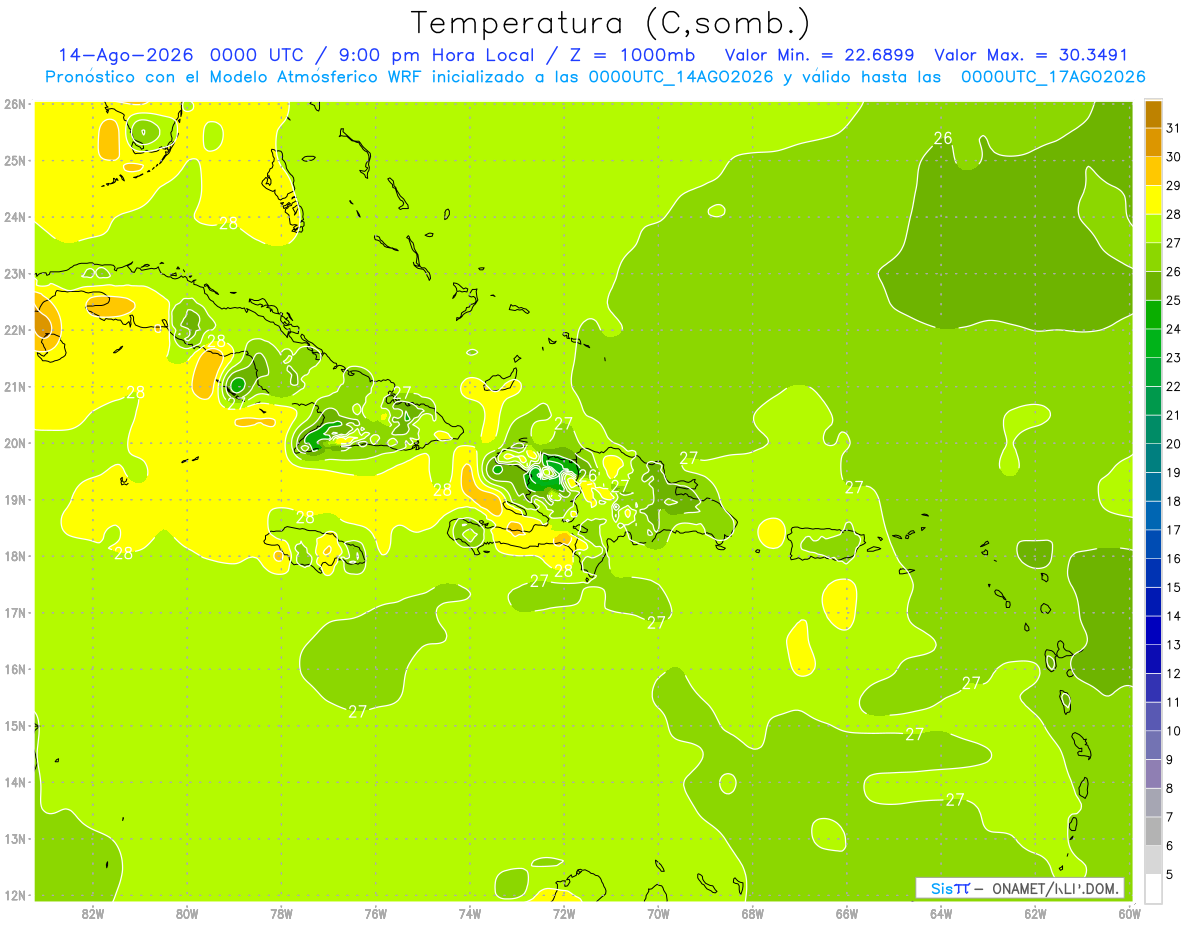Click the 12N latitude axis label
Screen dimensions: 1200x927
(x=15, y=895)
